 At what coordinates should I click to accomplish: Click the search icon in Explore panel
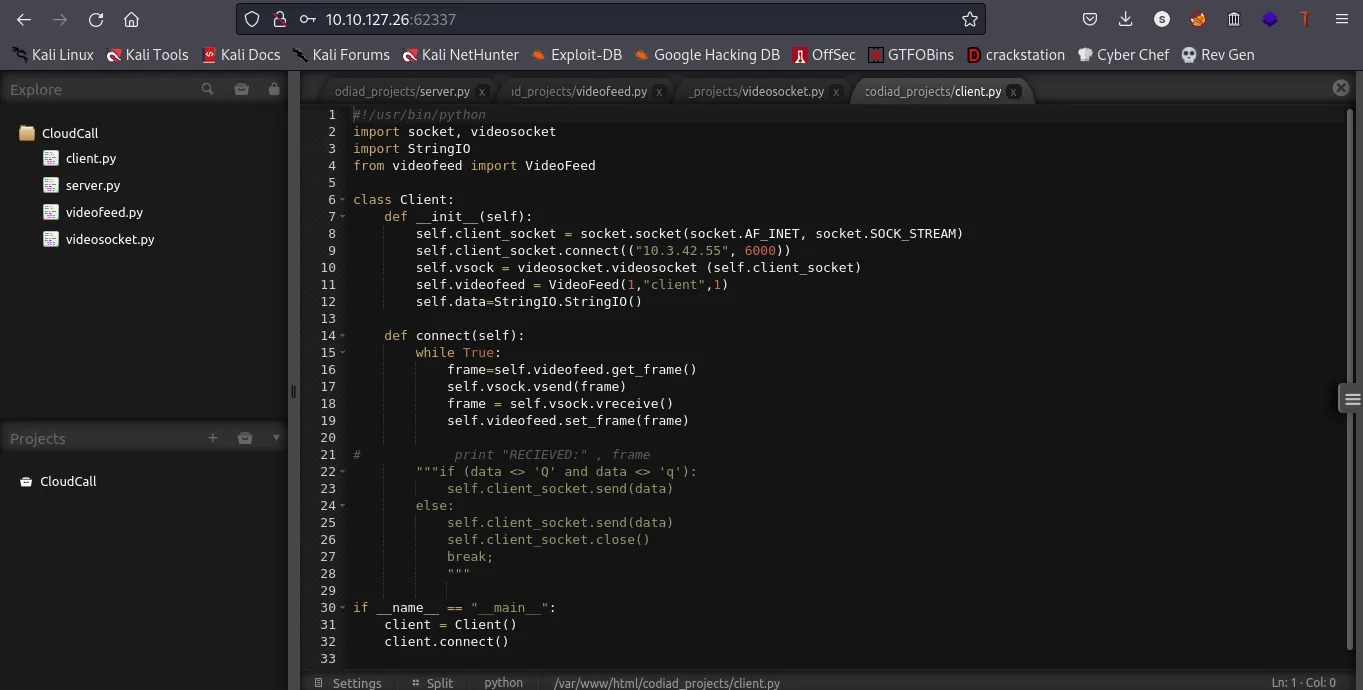[207, 89]
